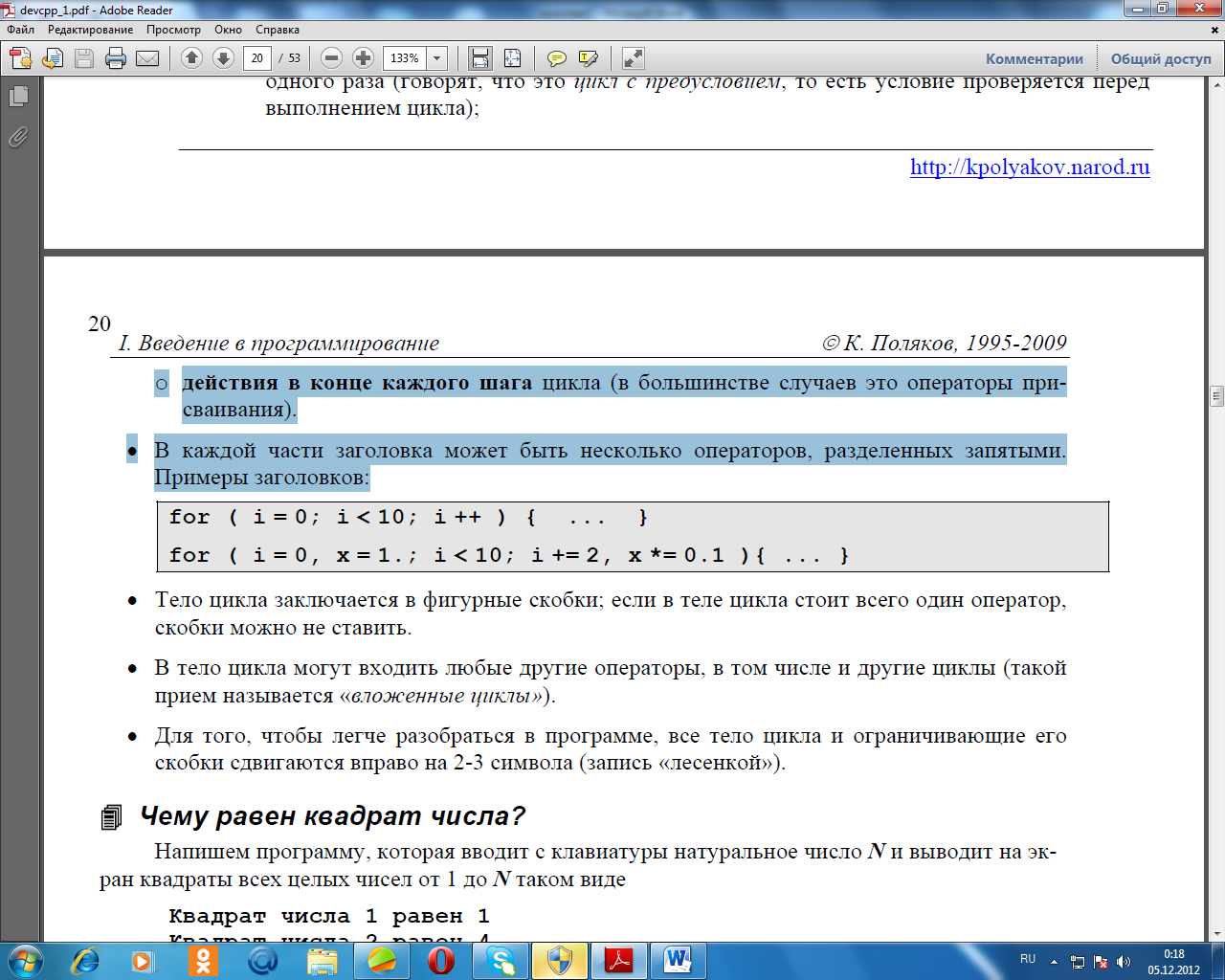Click the email envelope icon
Image resolution: width=1225 pixels, height=980 pixels.
(x=147, y=58)
